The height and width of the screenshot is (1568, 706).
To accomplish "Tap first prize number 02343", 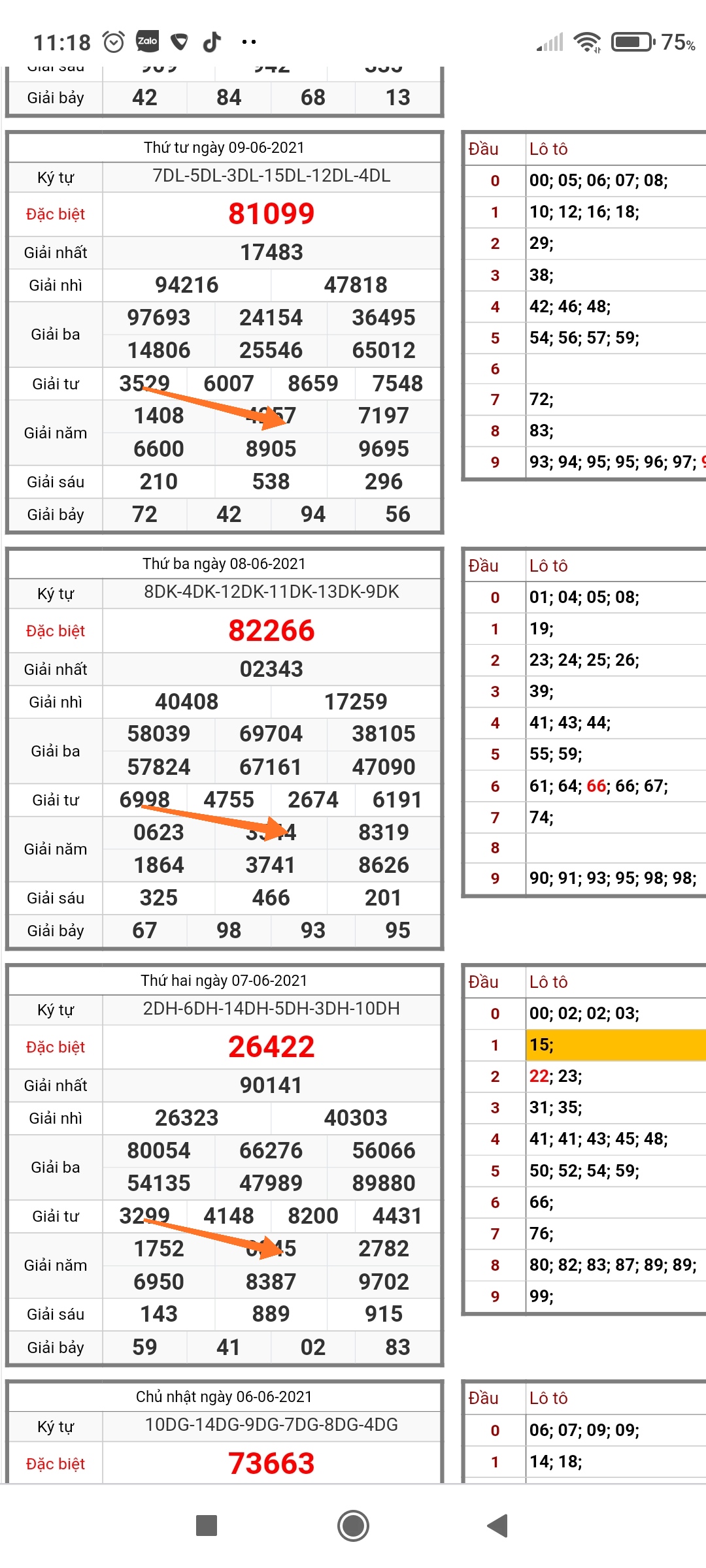I will coord(271,669).
